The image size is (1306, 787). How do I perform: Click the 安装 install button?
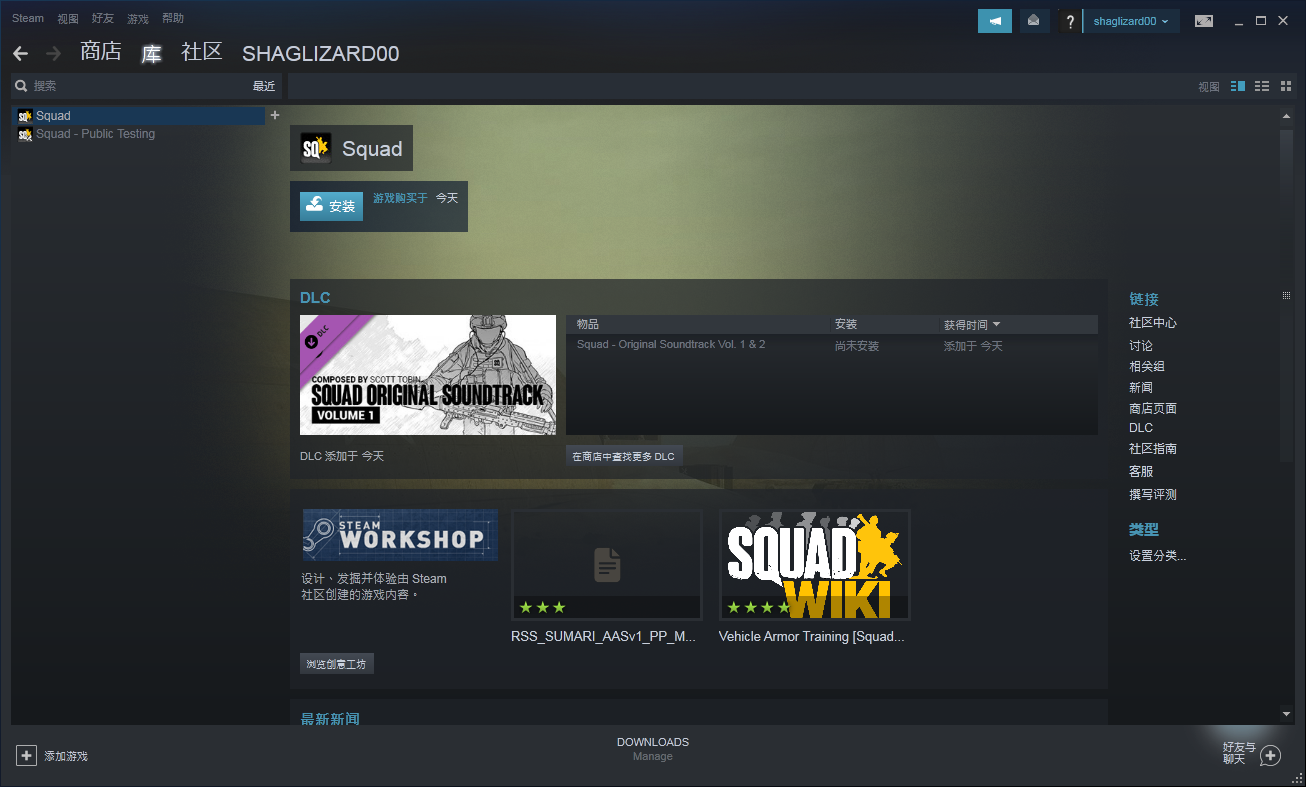(x=331, y=206)
